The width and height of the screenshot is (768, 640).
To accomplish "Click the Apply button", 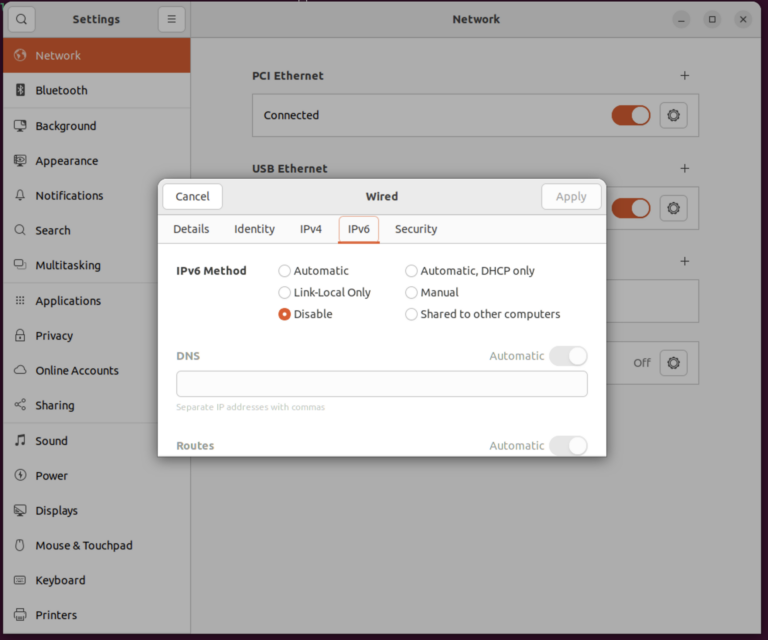I will [571, 196].
